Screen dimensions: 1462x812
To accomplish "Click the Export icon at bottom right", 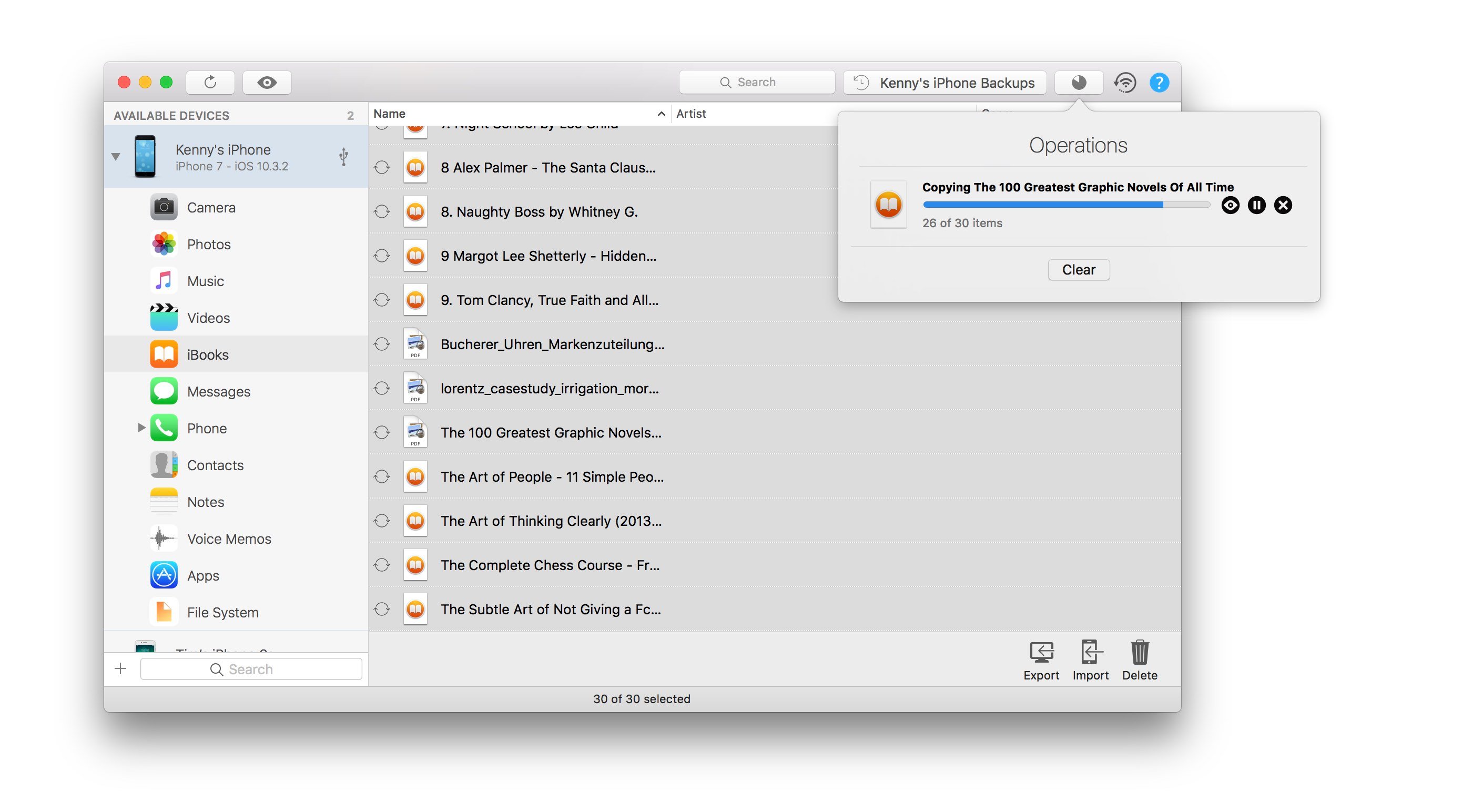I will pyautogui.click(x=1041, y=656).
